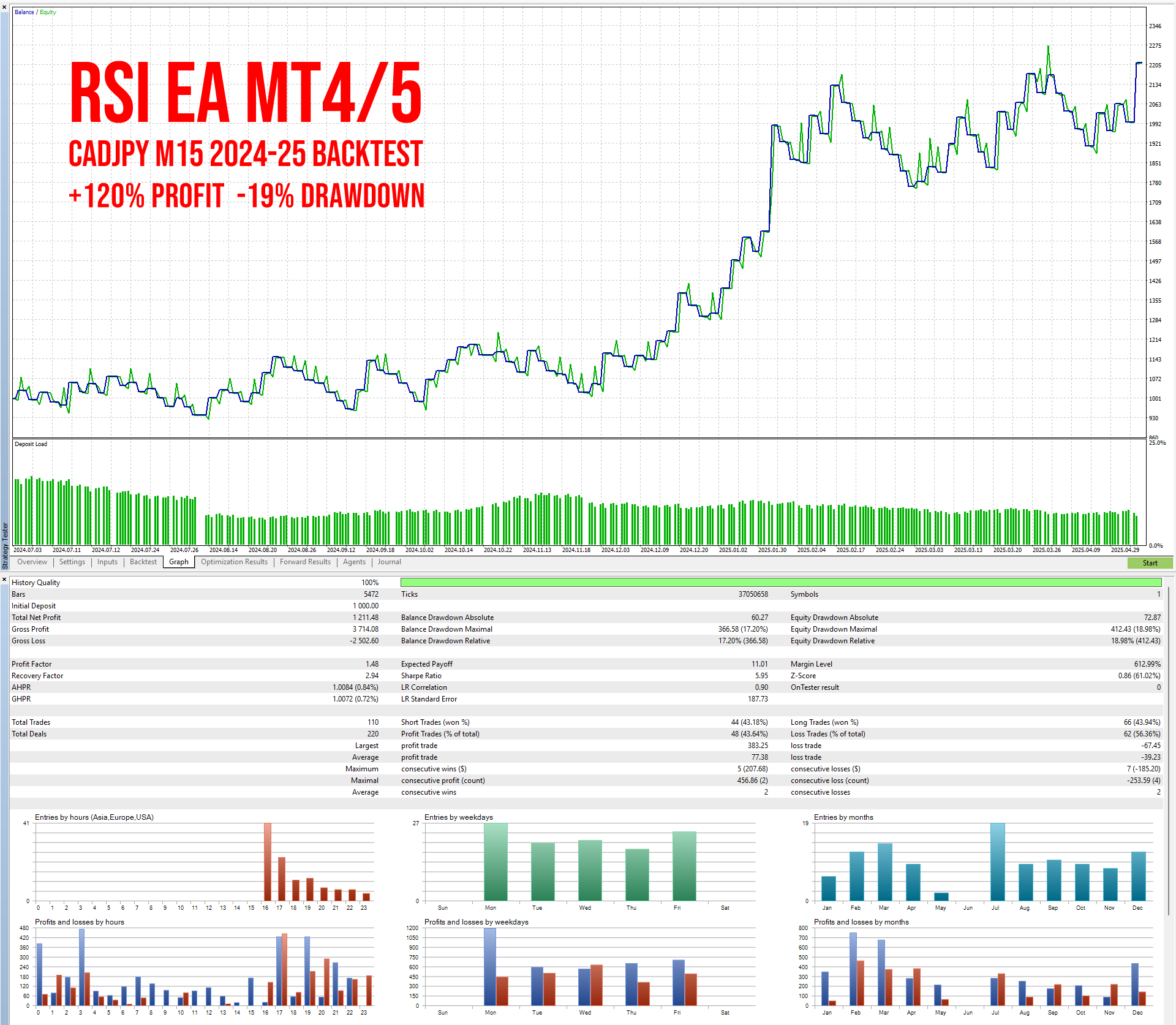Click the AHPR value 1.0084 (0.84%)

[x=355, y=687]
